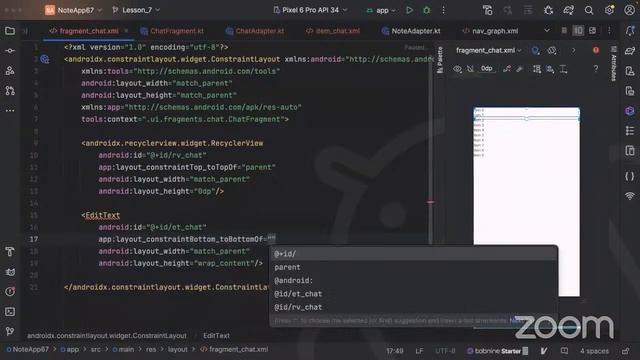Screen dimensions: 640x360
Task: Open the Git tool window
Action: pos(10,331)
